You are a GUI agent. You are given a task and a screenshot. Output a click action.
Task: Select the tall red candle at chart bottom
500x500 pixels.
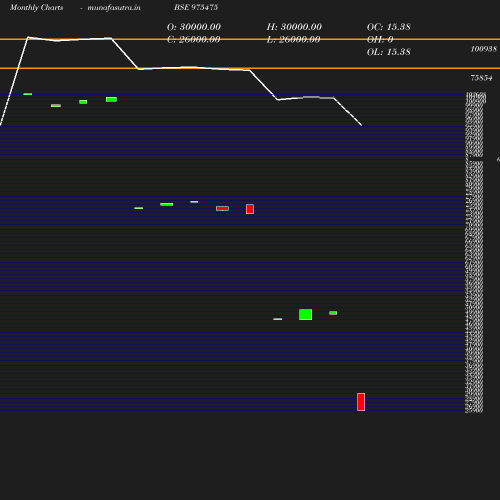[361, 402]
